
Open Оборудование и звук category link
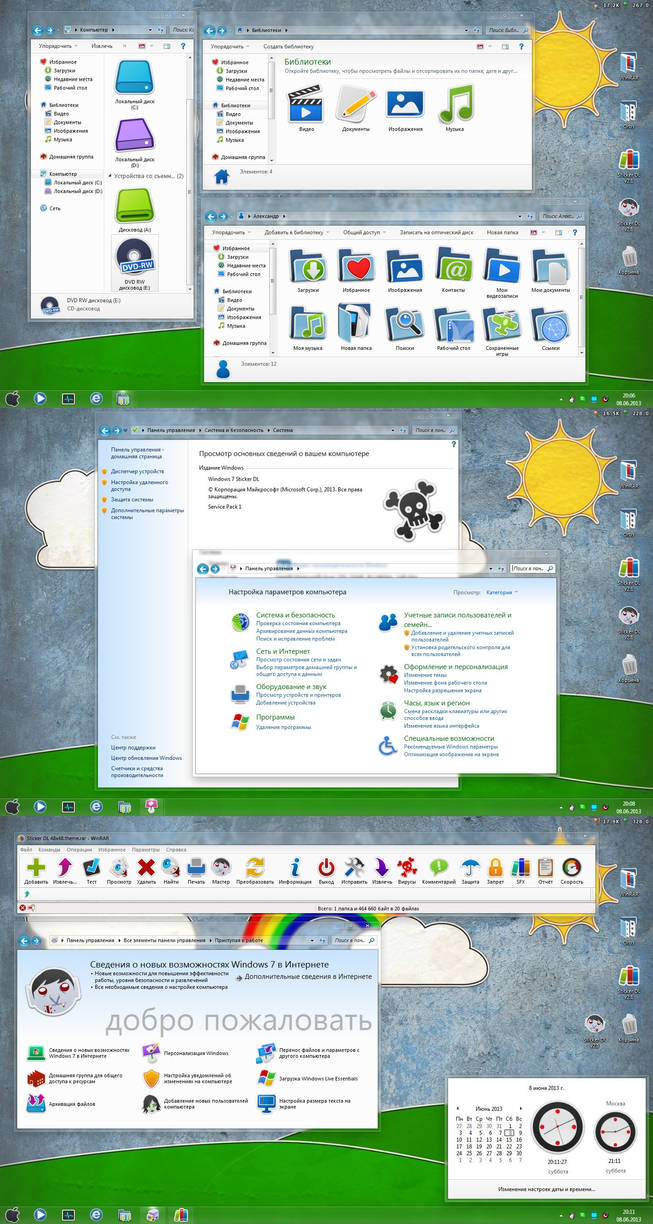point(290,686)
